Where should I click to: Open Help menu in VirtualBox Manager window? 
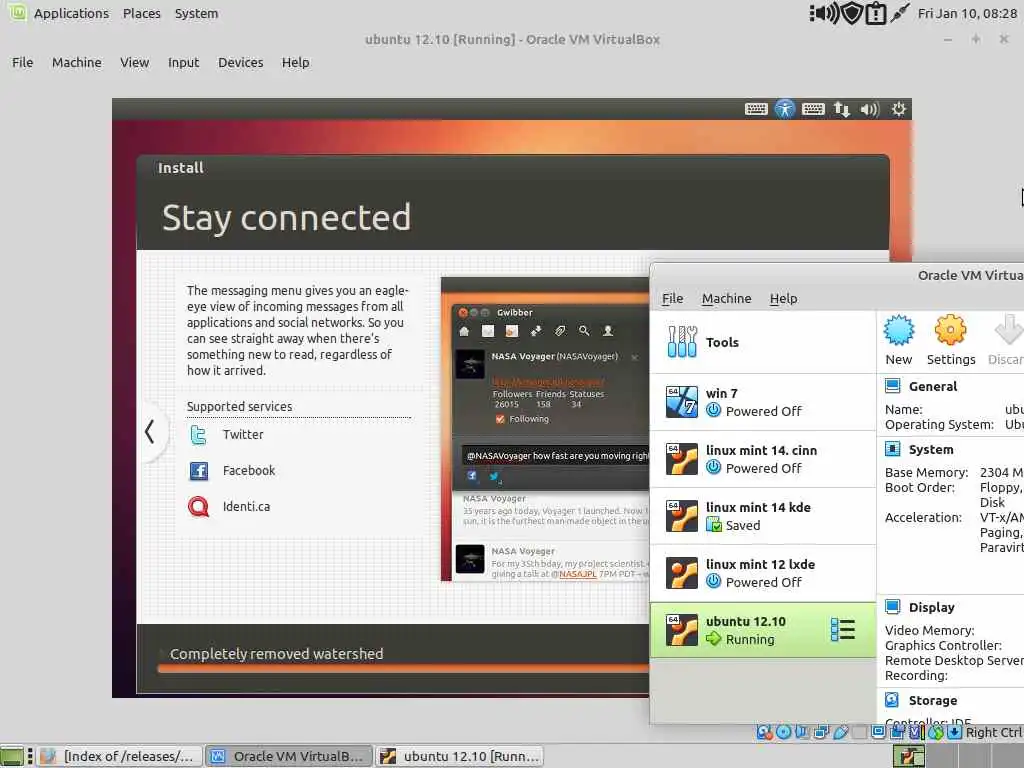[783, 298]
